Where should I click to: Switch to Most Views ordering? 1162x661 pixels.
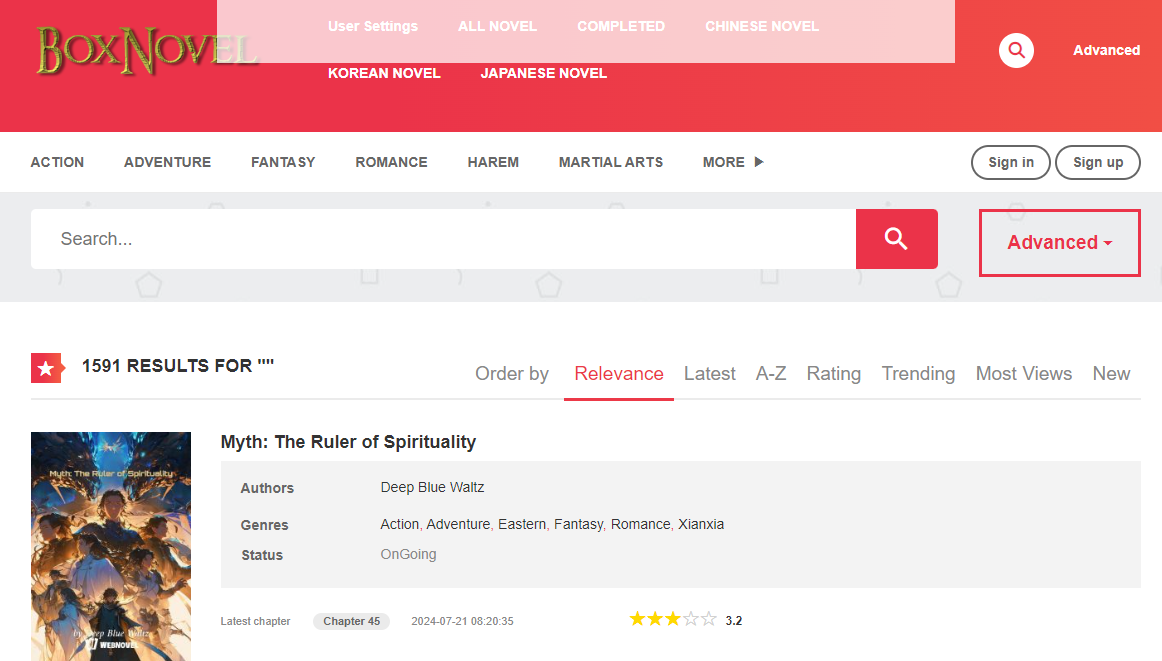point(1023,374)
